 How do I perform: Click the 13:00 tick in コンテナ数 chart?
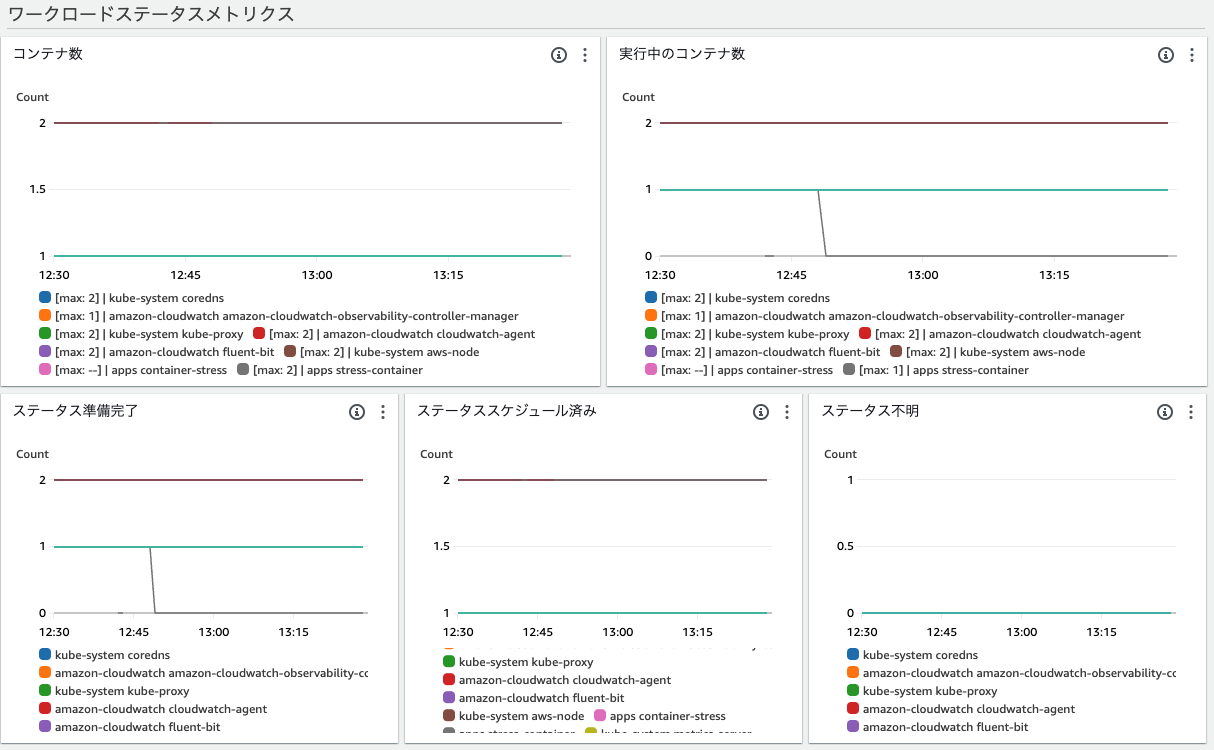(317, 275)
